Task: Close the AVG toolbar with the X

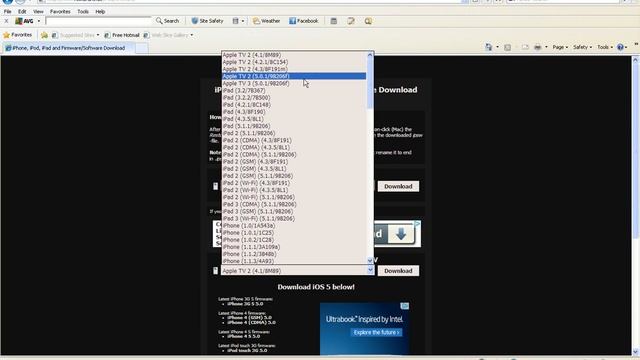Action: coord(6,21)
